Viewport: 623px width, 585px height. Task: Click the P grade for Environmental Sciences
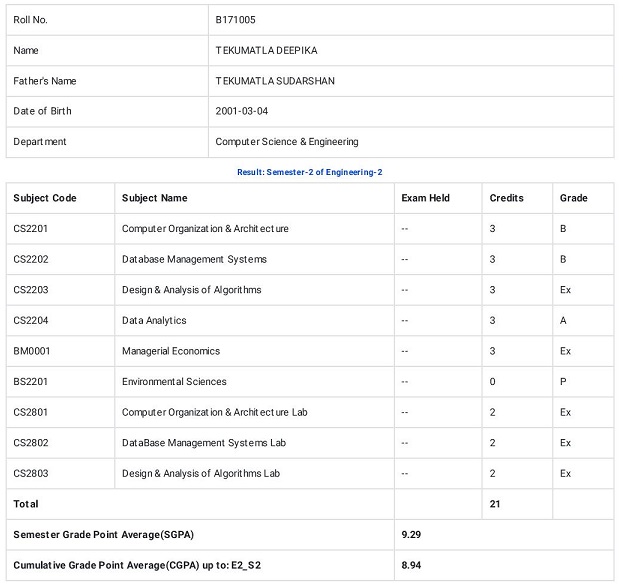click(564, 381)
